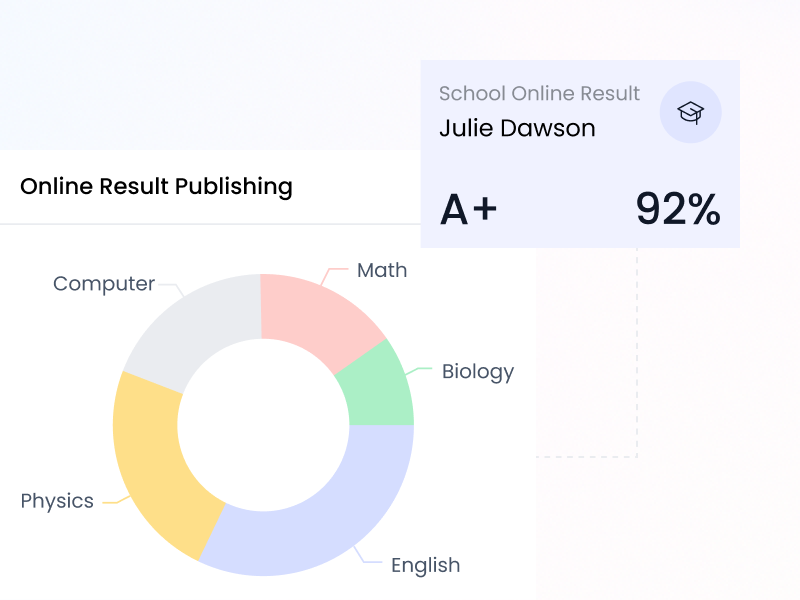Image resolution: width=800 pixels, height=600 pixels.
Task: Expand the School Online Result card
Action: 580,152
